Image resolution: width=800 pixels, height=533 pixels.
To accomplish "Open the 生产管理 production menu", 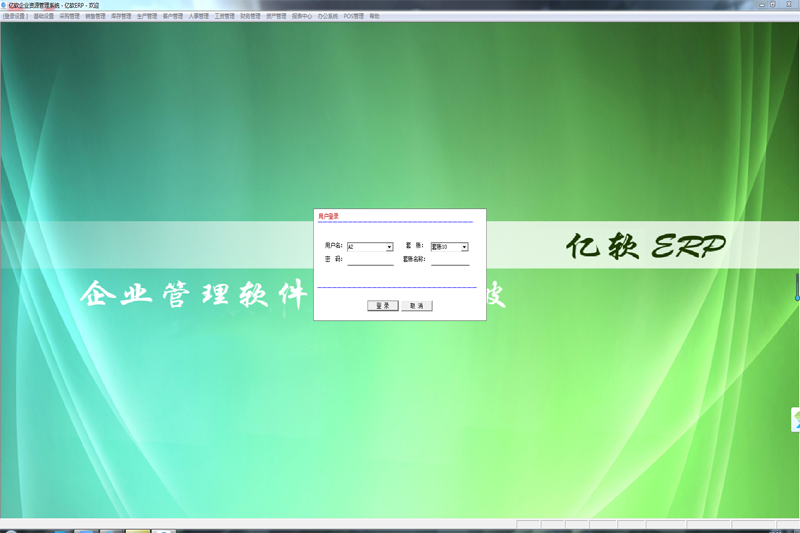I will (x=147, y=17).
